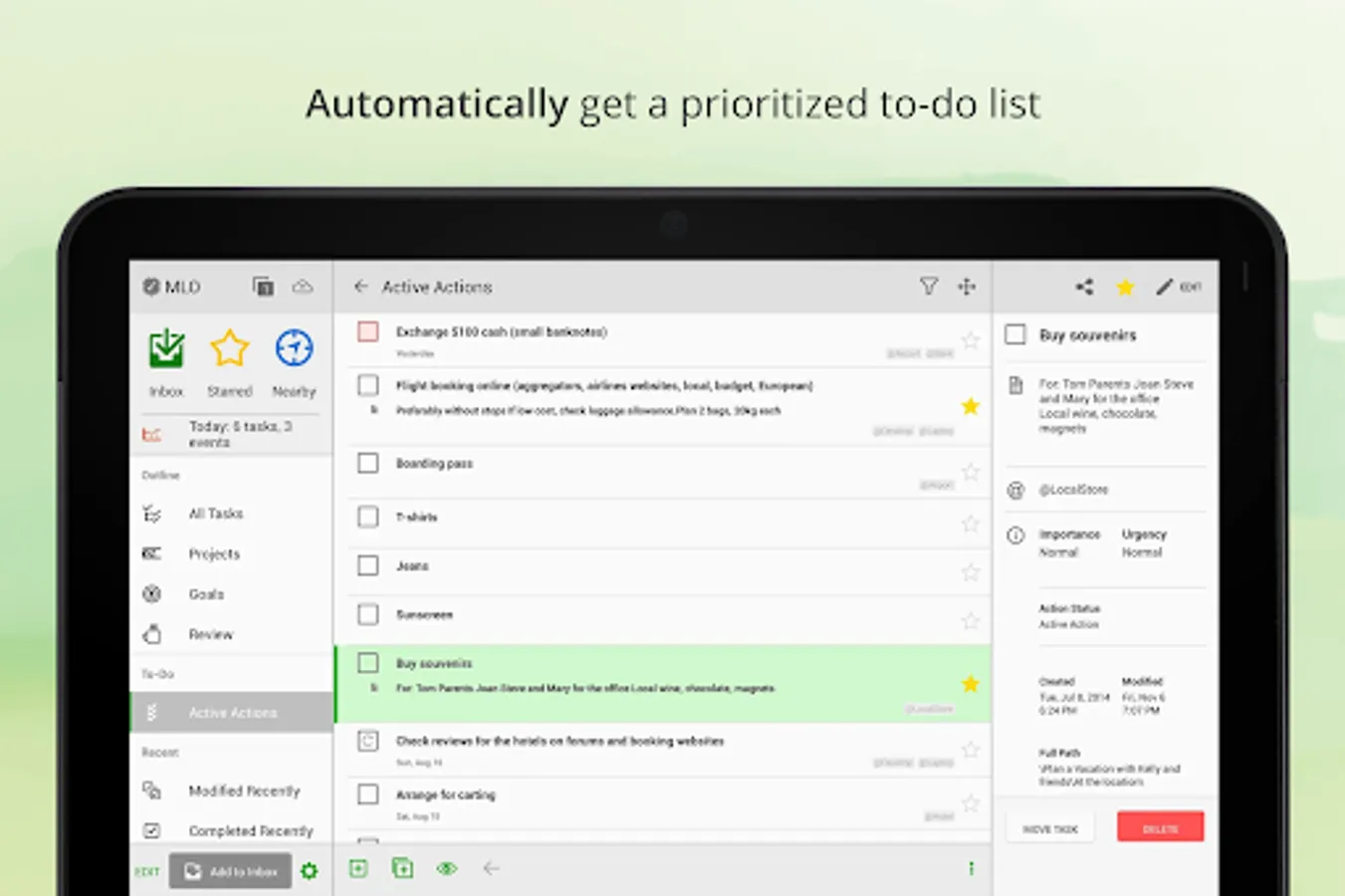1345x896 pixels.
Task: Select Active Actions in the sidebar
Action: [231, 713]
